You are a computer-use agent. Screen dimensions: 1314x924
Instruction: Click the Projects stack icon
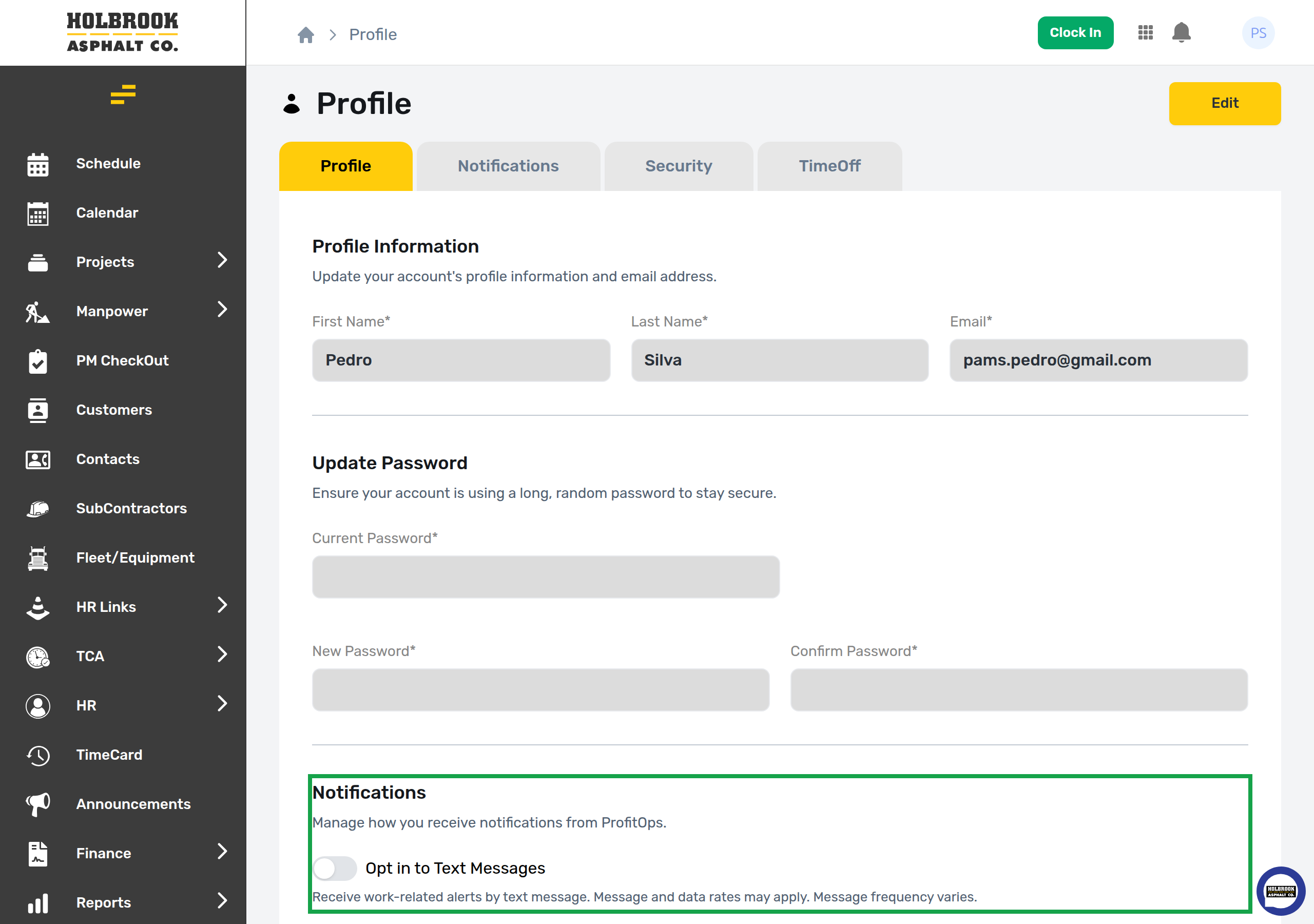[x=38, y=262]
